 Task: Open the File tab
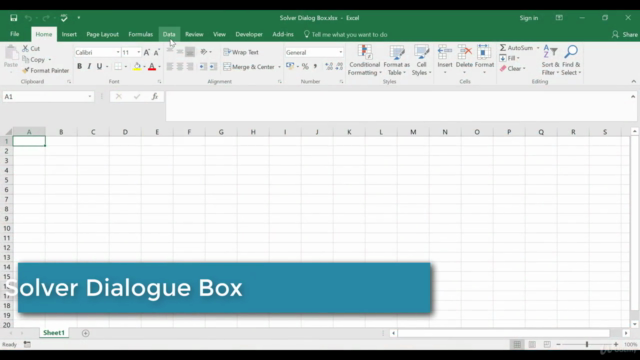click(x=15, y=34)
